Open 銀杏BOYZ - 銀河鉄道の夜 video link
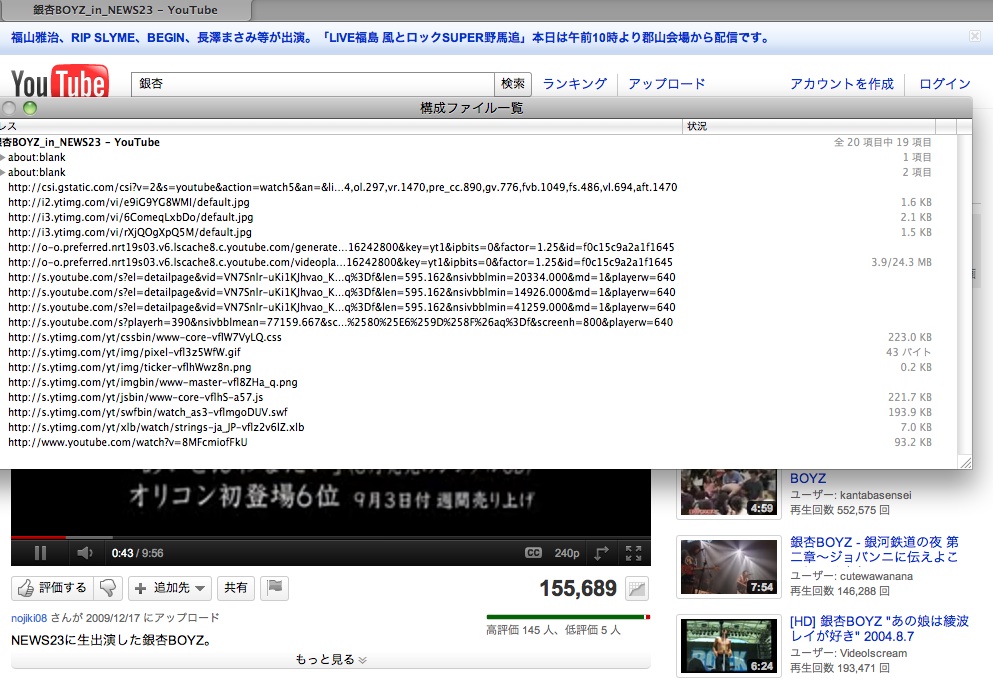The width and height of the screenshot is (993, 688). 874,549
